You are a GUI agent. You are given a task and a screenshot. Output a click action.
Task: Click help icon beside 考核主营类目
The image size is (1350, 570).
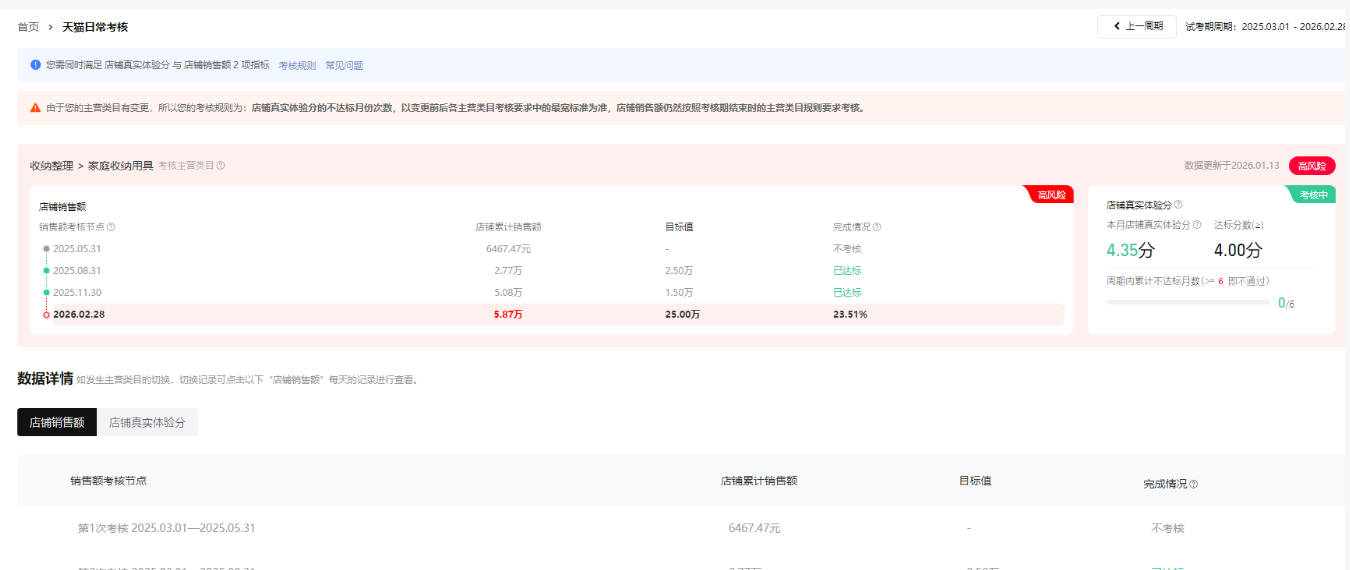tap(221, 166)
